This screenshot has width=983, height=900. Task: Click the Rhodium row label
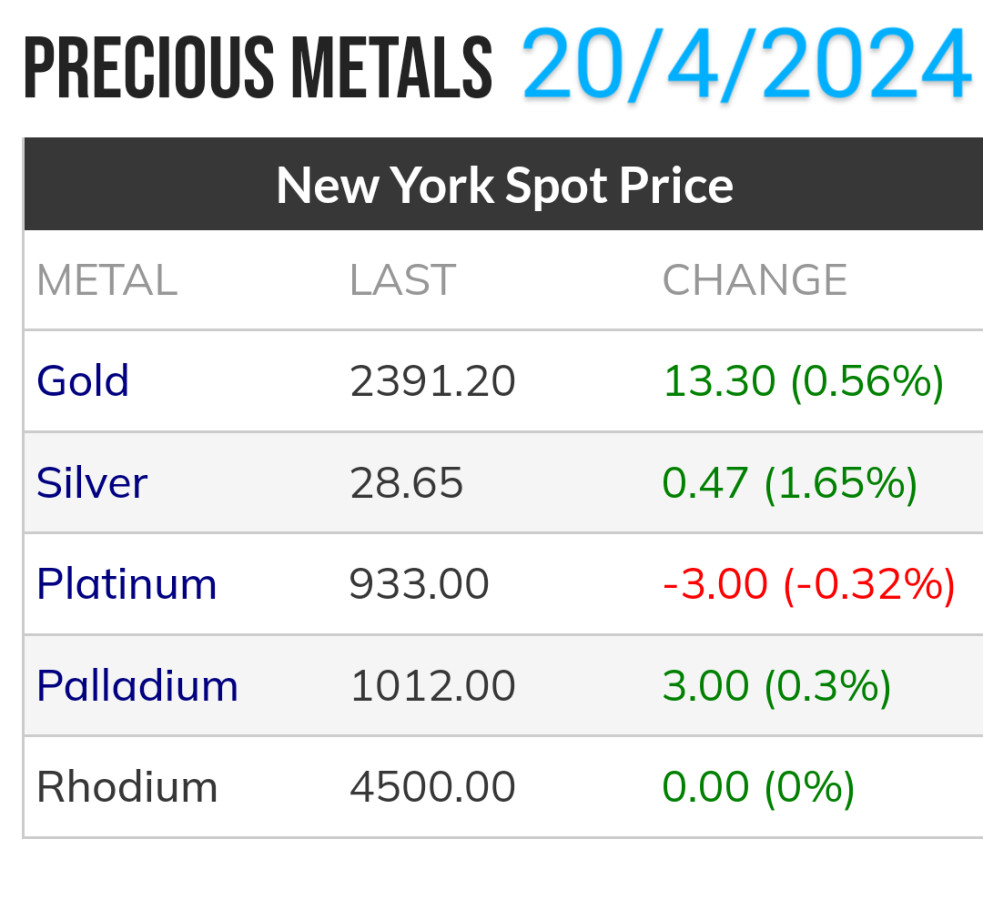click(x=127, y=787)
